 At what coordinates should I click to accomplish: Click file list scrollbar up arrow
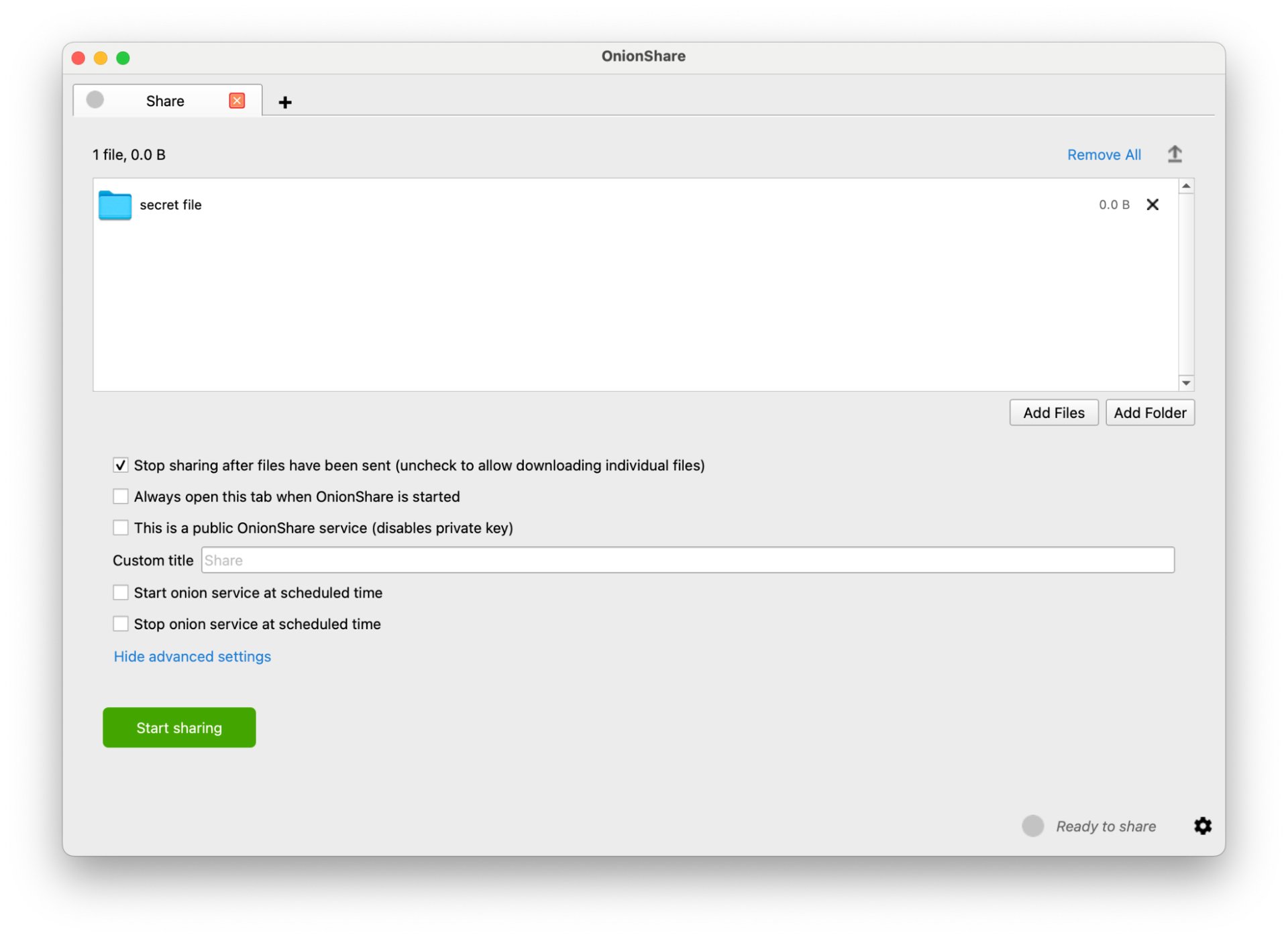tap(1186, 186)
